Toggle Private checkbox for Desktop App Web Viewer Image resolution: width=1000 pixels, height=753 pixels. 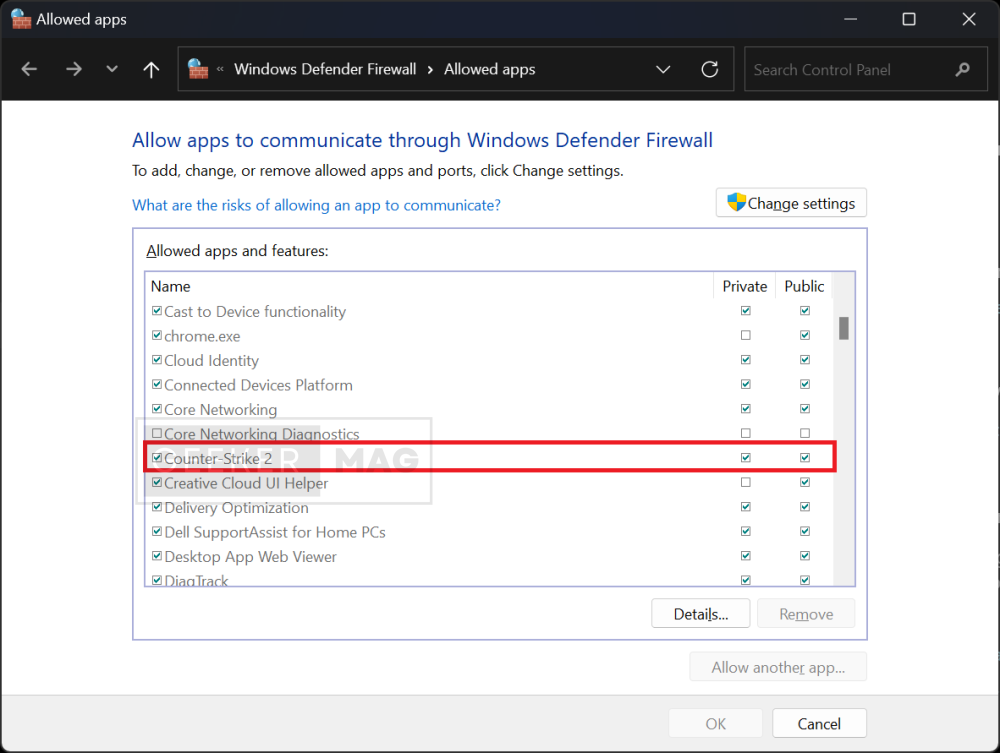(x=746, y=555)
